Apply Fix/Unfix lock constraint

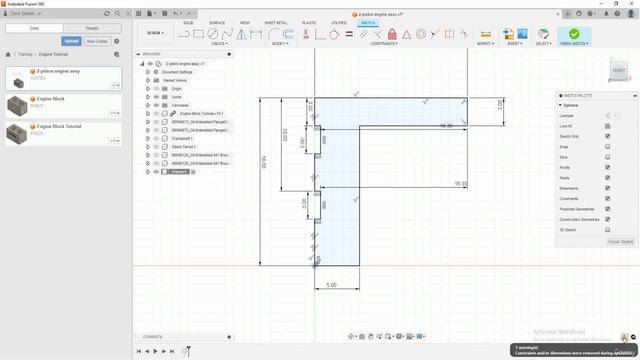(x=392, y=34)
